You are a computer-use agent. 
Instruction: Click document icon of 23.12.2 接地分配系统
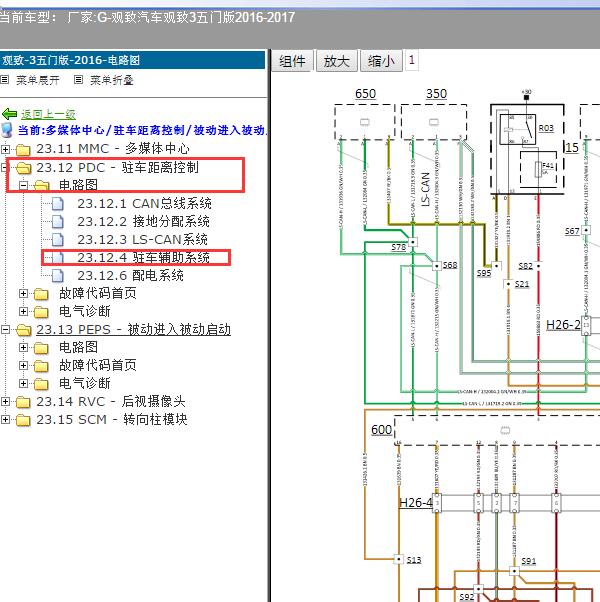click(58, 222)
